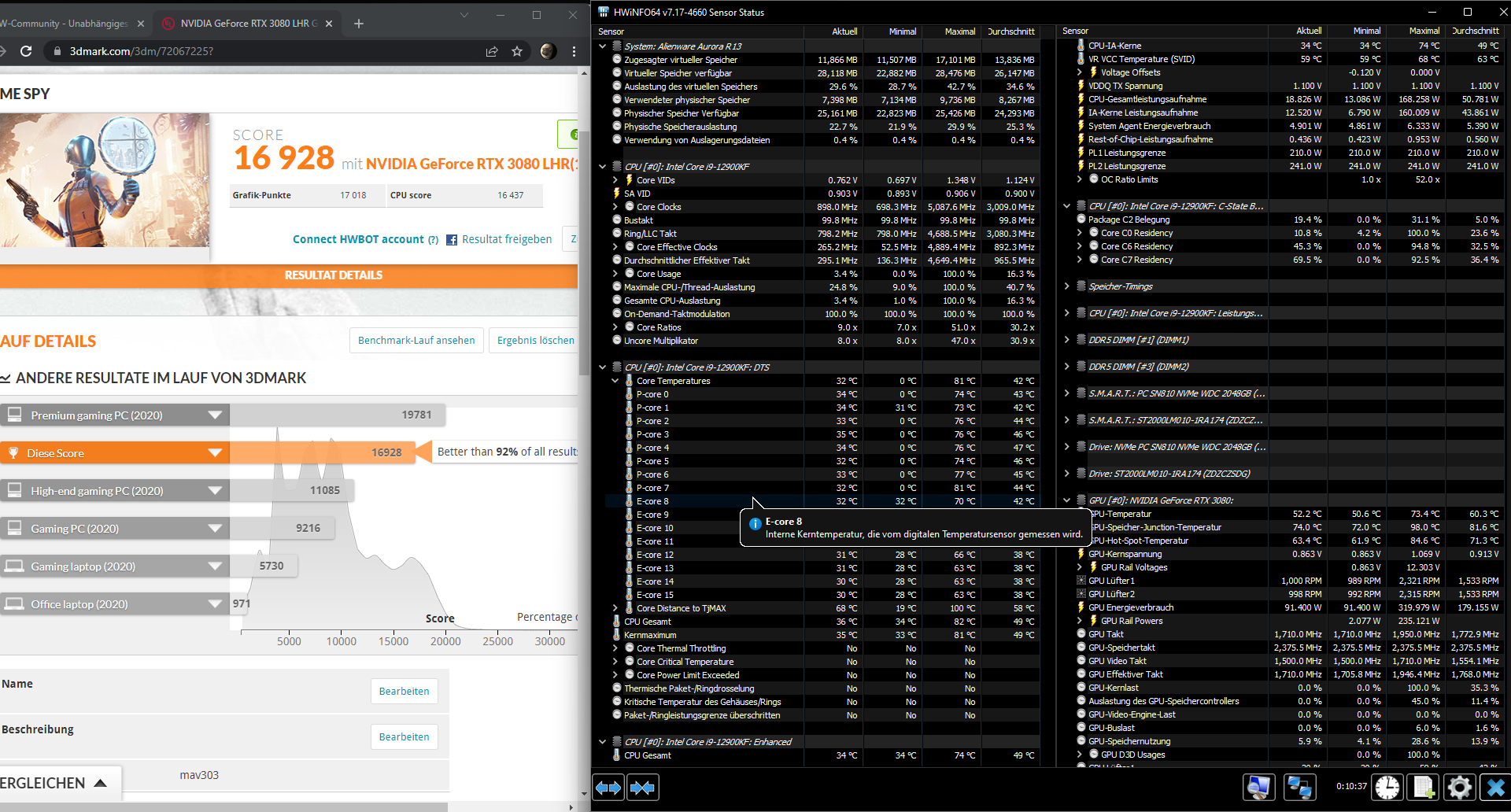Bookmark page with the star icon
This screenshot has height=812, width=1511.
click(x=517, y=51)
